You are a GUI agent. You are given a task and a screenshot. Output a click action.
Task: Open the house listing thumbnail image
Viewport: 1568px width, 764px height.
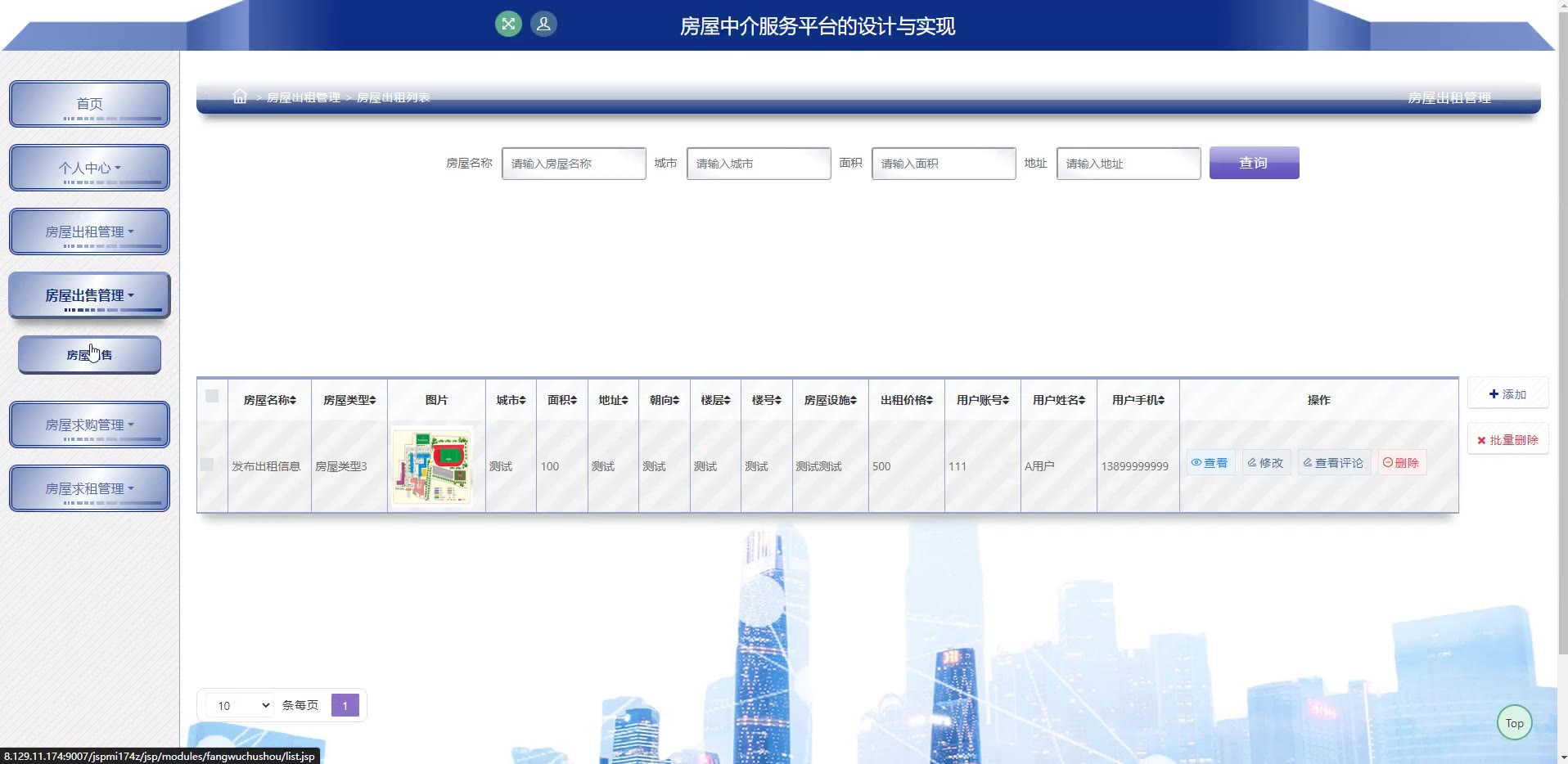pyautogui.click(x=432, y=466)
